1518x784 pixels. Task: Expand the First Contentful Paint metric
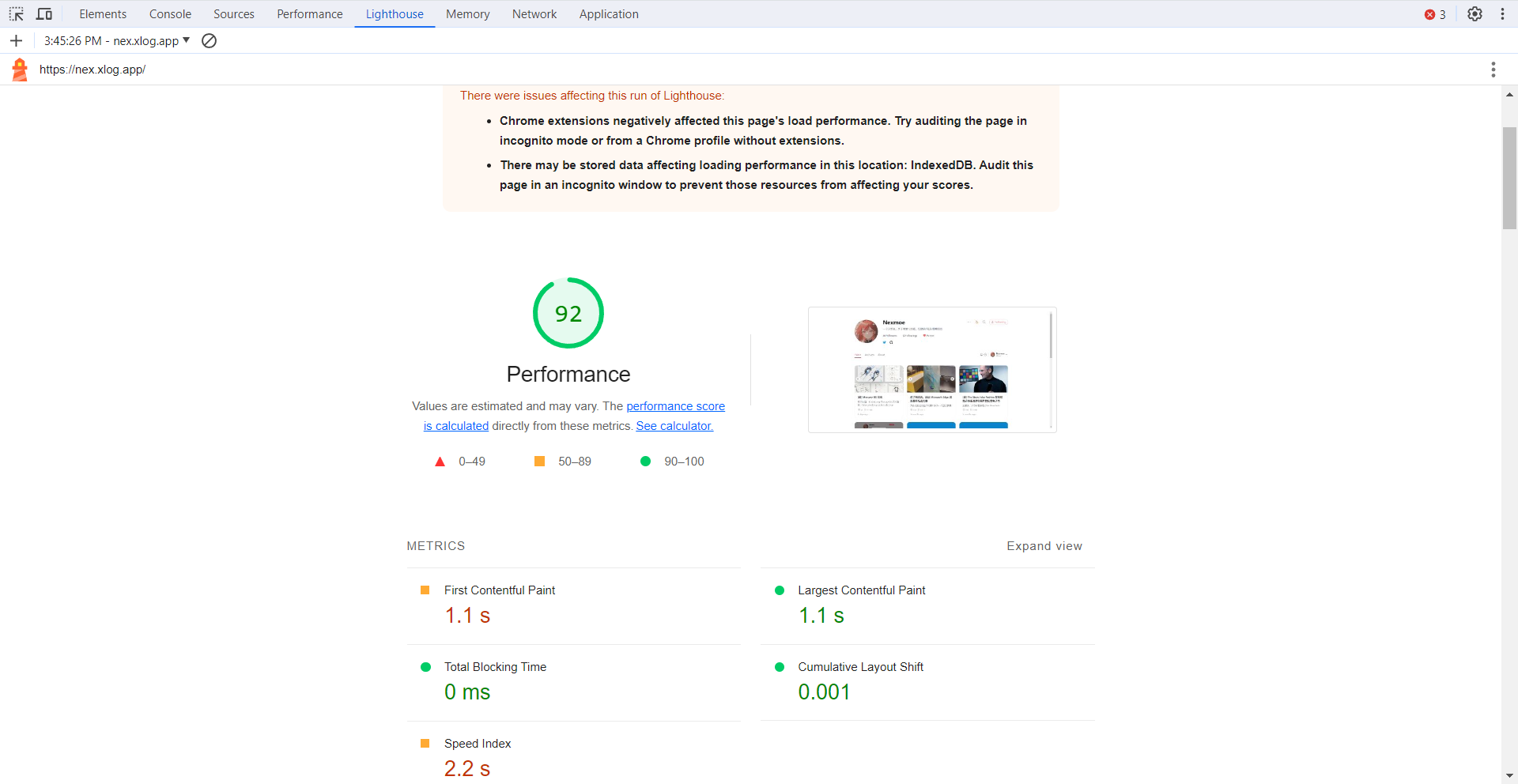[500, 590]
